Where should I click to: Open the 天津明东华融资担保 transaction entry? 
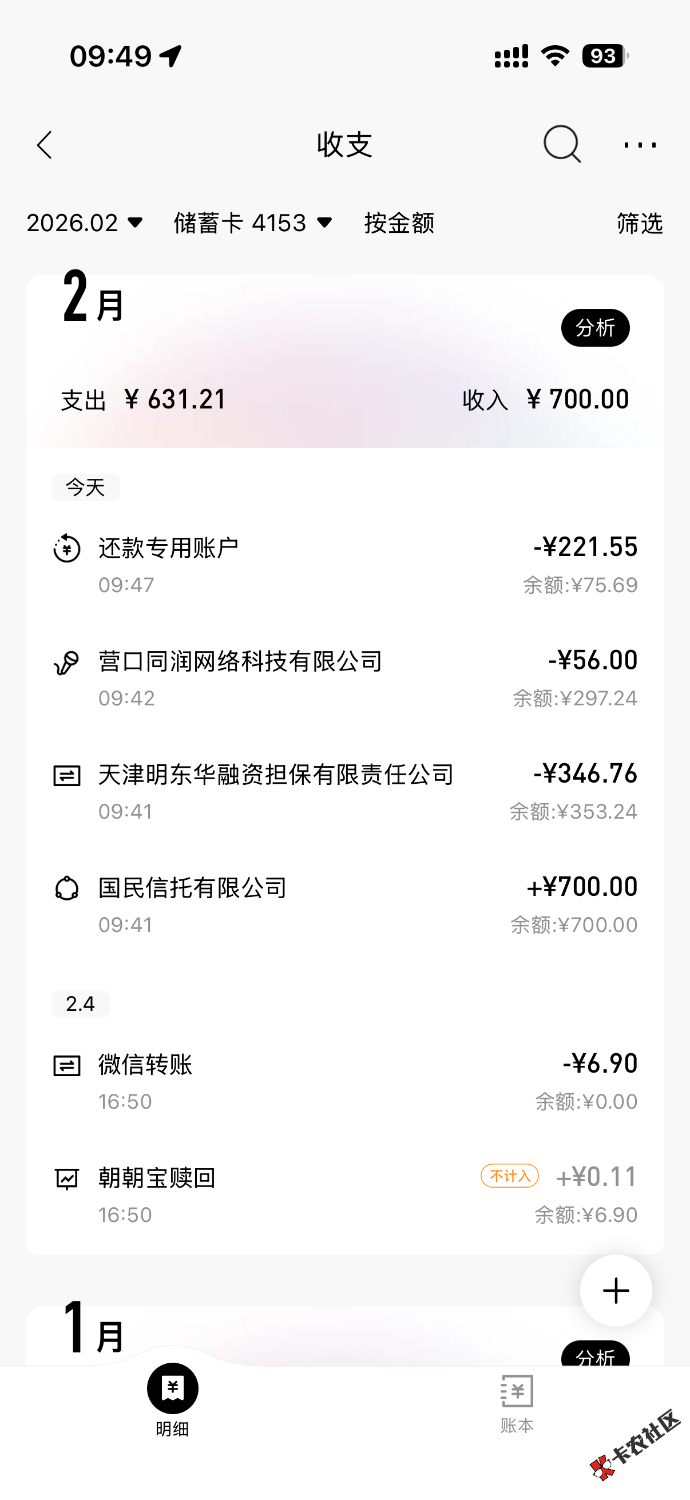point(276,775)
